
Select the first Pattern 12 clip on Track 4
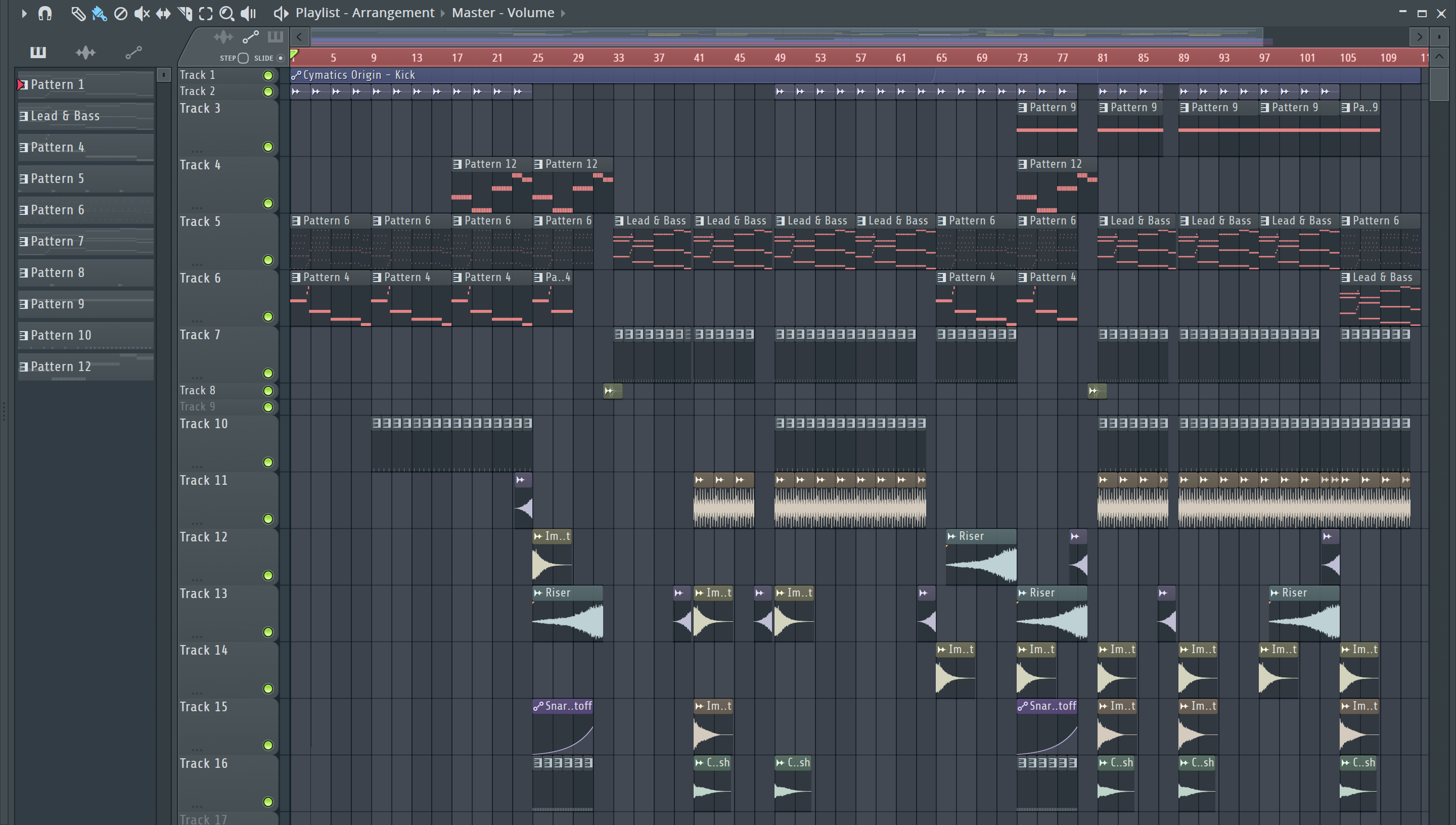click(491, 185)
